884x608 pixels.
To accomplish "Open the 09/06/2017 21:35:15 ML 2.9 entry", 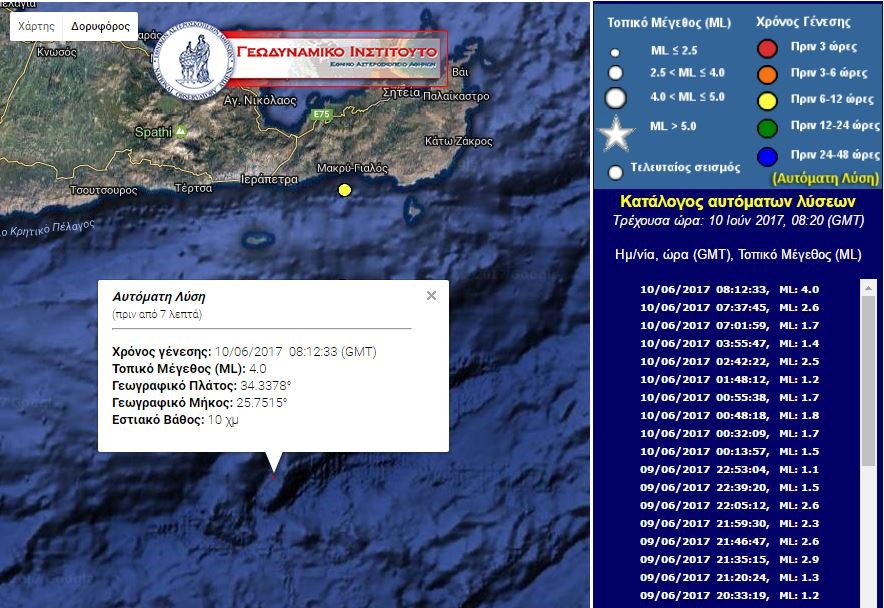I will tap(743, 560).
